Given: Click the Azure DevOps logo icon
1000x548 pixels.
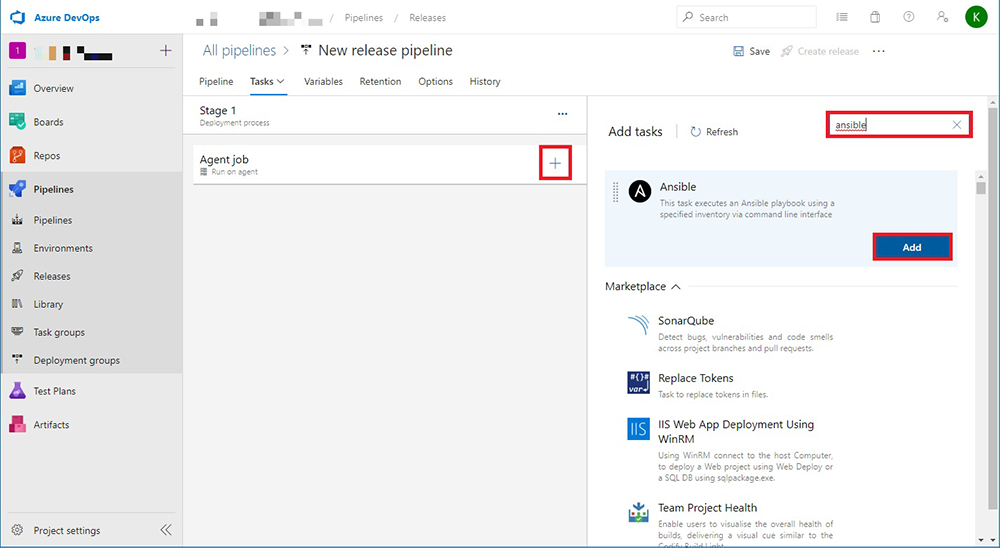Looking at the screenshot, I should tap(17, 17).
